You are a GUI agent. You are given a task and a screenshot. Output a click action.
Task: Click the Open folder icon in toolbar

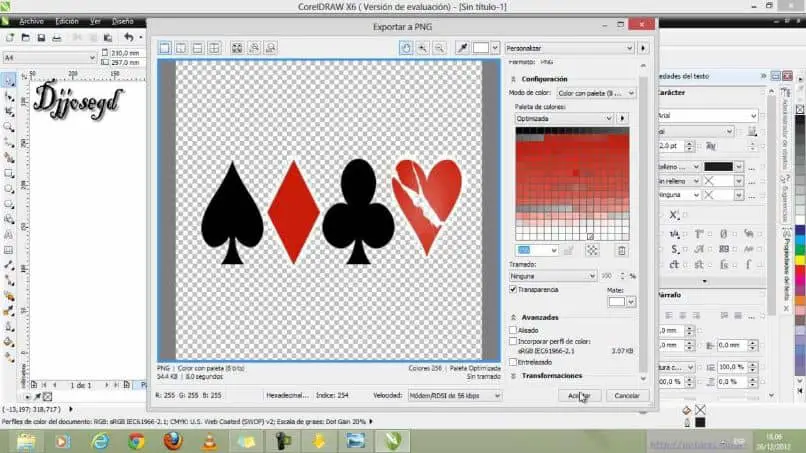point(25,38)
